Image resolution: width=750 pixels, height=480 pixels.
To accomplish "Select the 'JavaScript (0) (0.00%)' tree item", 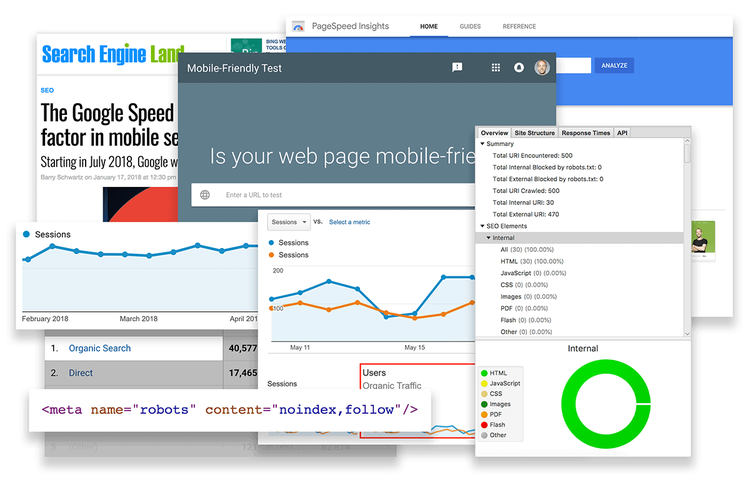I will coord(533,273).
